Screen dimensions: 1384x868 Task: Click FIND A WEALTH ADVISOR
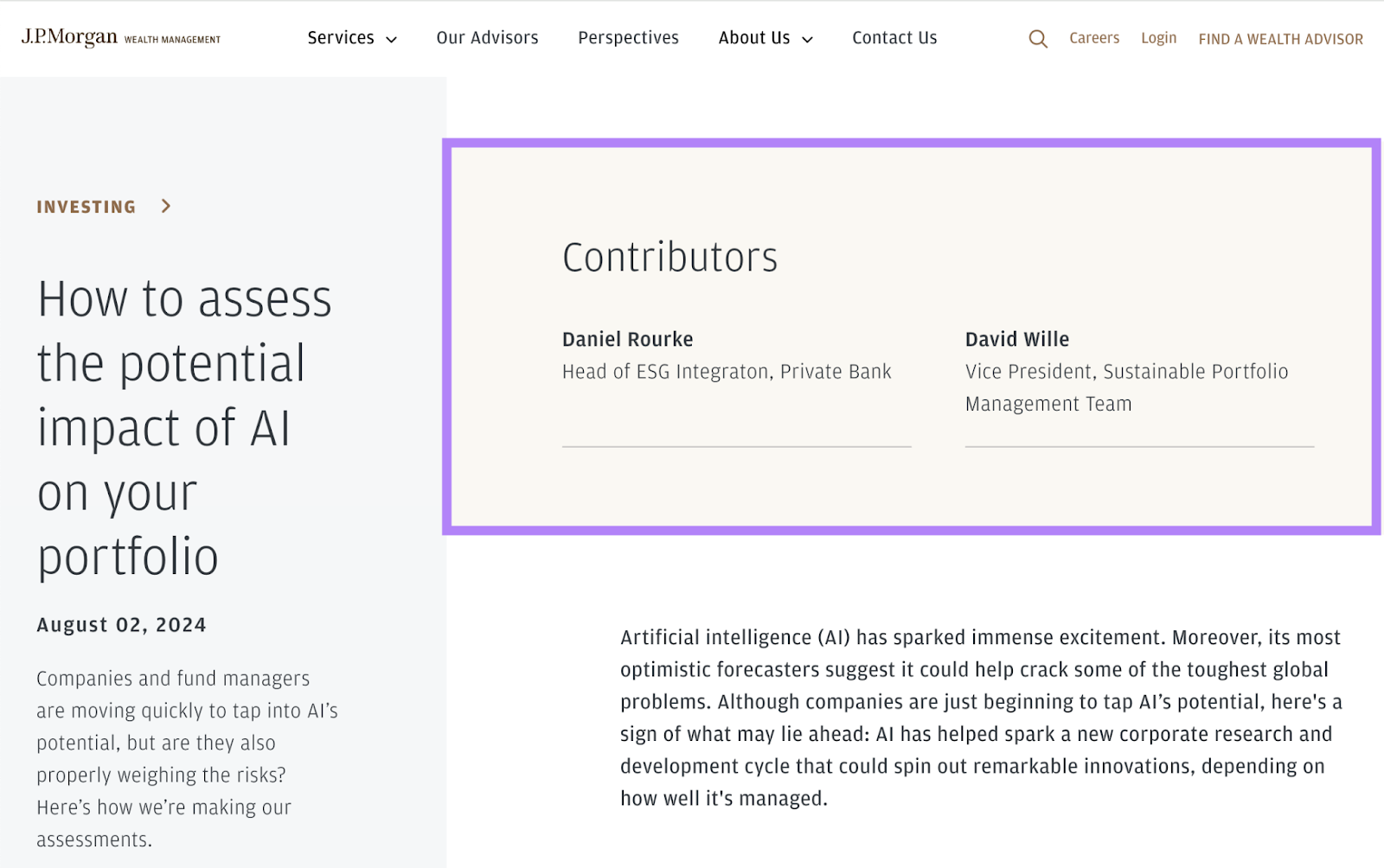(1280, 39)
